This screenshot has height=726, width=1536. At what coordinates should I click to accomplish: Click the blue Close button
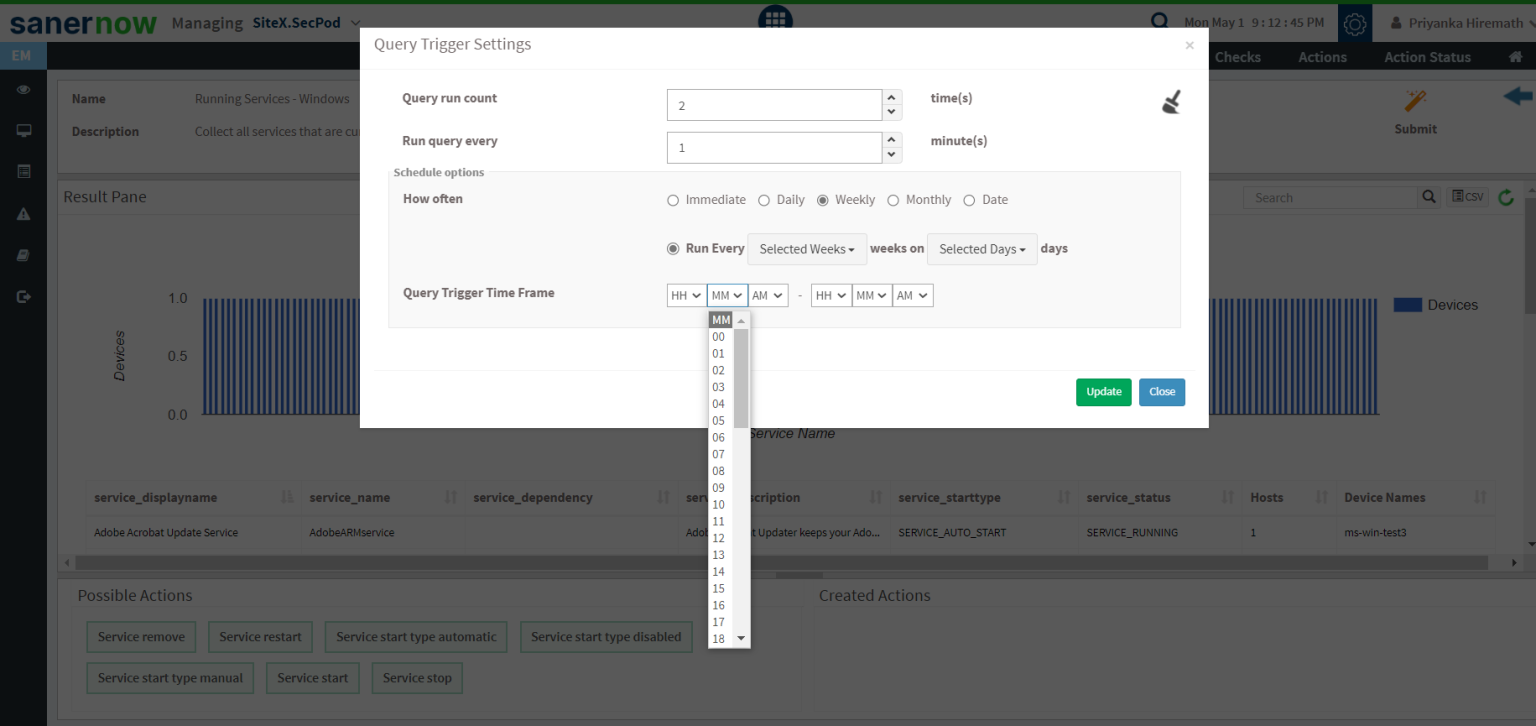point(1162,392)
